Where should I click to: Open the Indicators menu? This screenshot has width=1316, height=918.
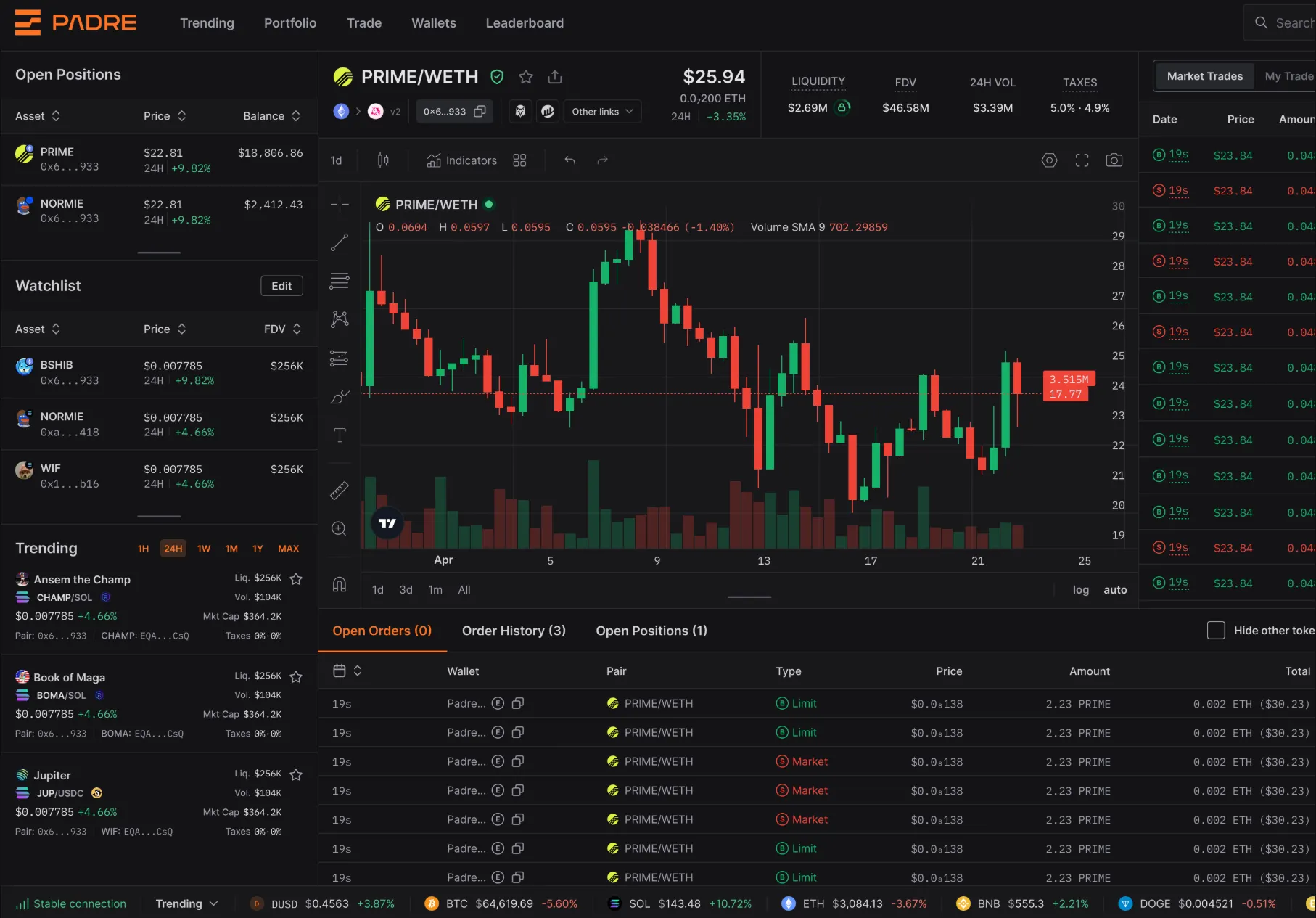pyautogui.click(x=462, y=160)
